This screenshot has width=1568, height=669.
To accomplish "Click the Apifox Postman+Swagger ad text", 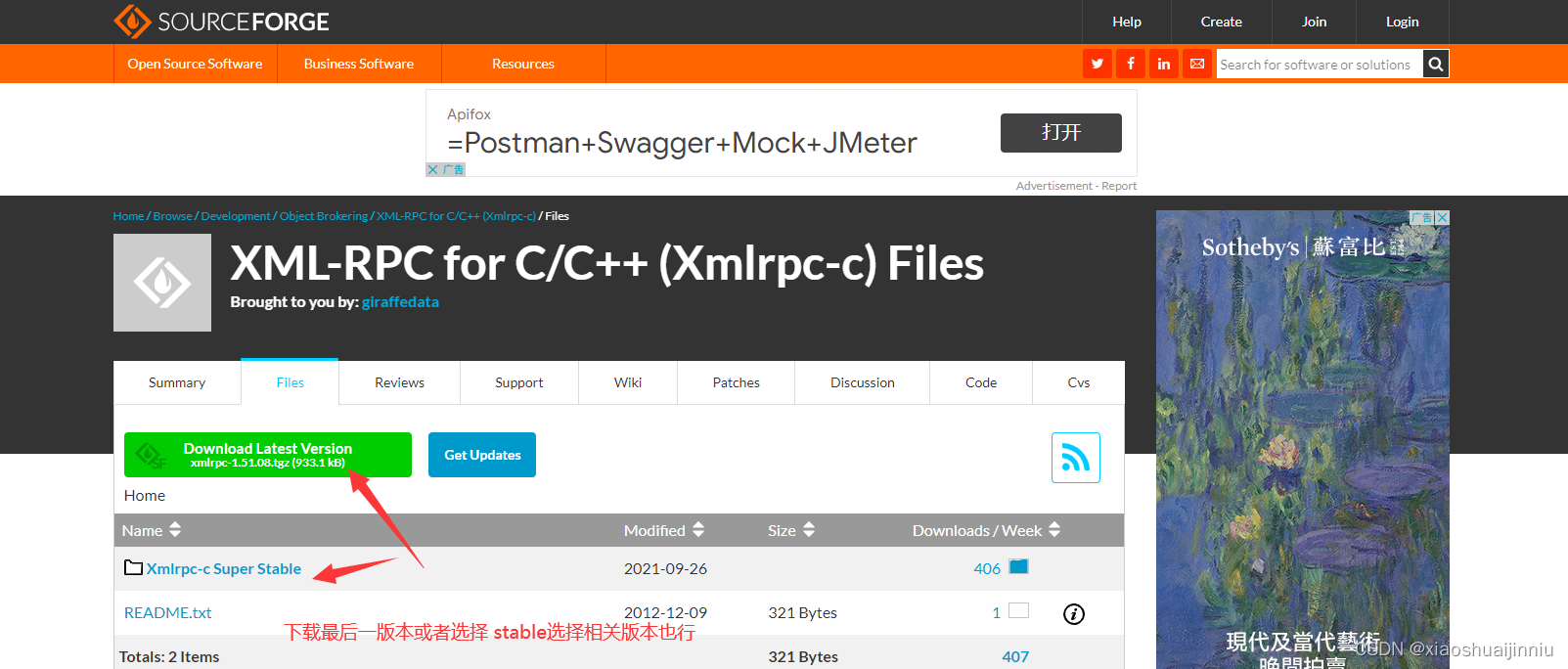I will click(682, 143).
